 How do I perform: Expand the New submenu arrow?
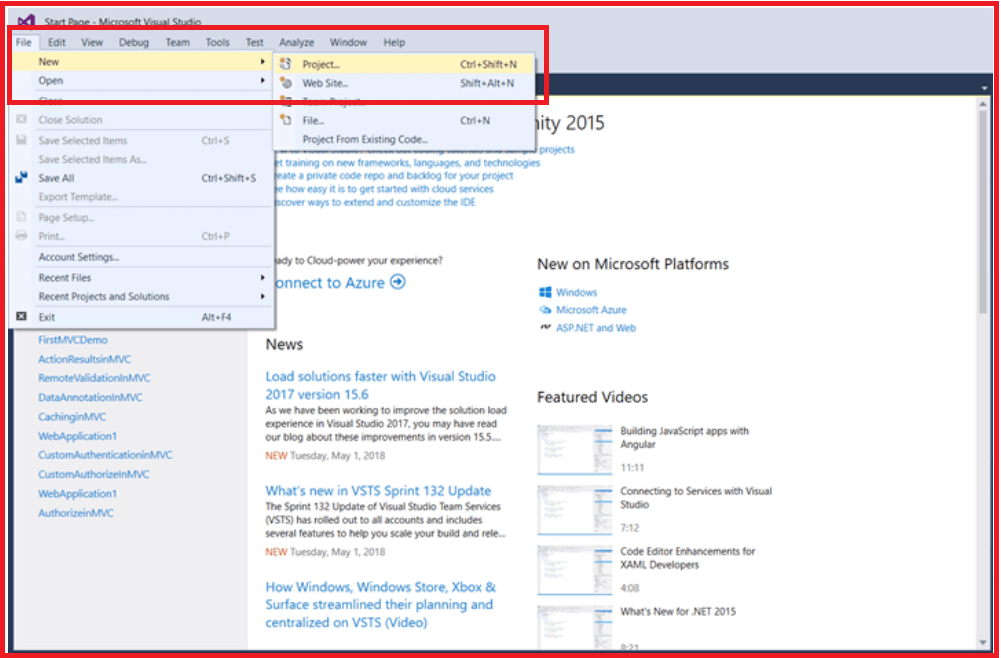pos(262,62)
